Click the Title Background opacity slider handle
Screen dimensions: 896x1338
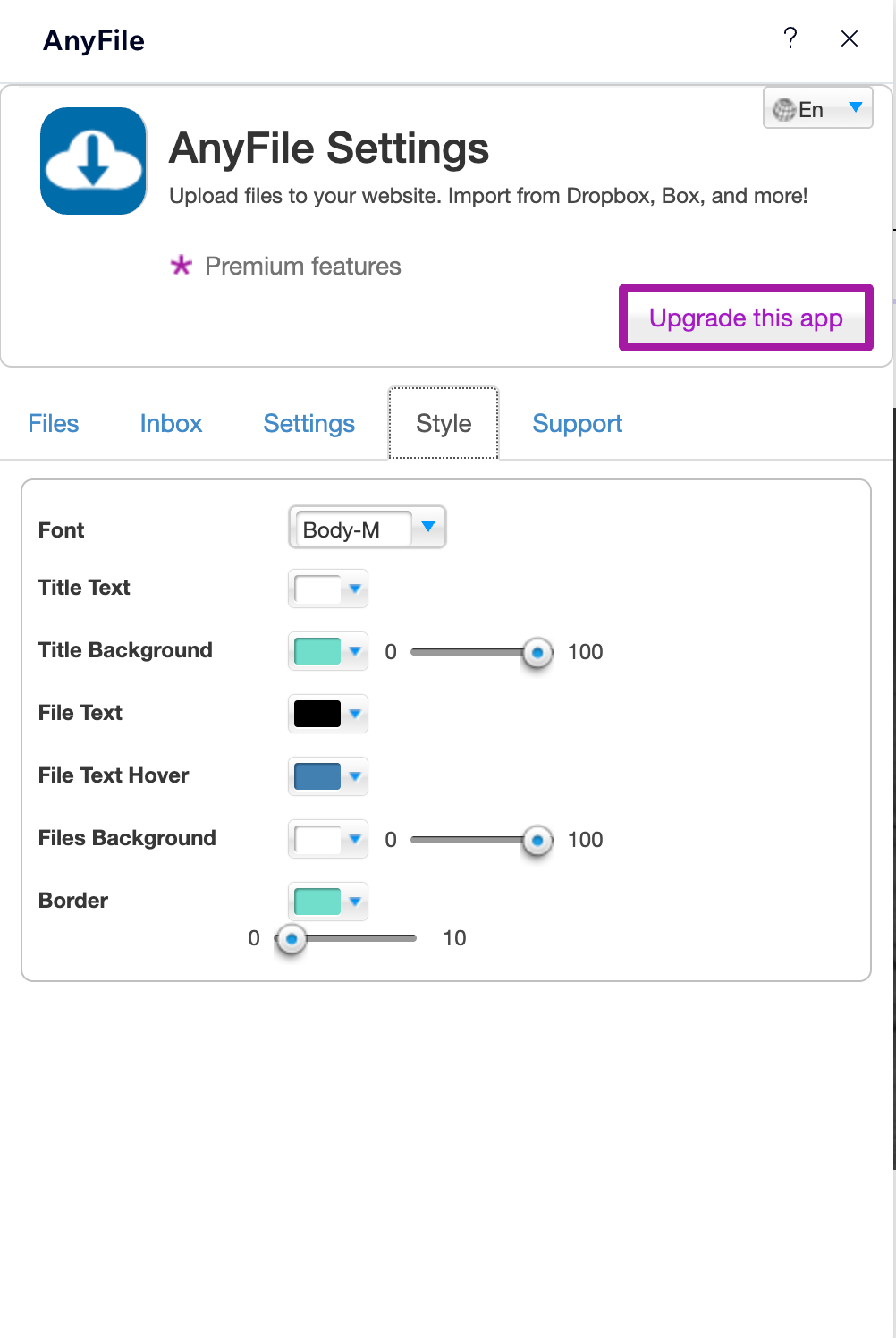pyautogui.click(x=537, y=653)
